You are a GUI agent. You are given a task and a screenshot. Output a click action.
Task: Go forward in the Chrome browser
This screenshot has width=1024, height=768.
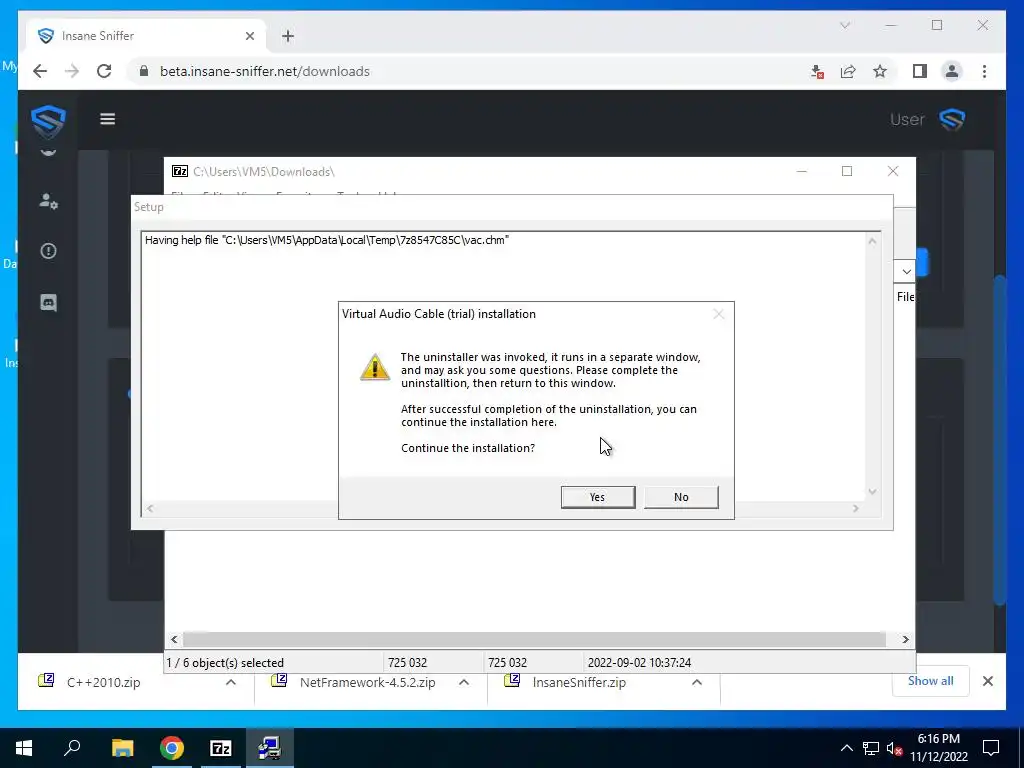click(72, 71)
